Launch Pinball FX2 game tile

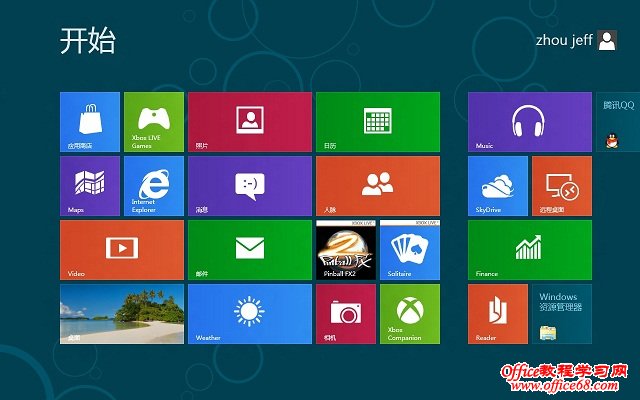coord(346,250)
